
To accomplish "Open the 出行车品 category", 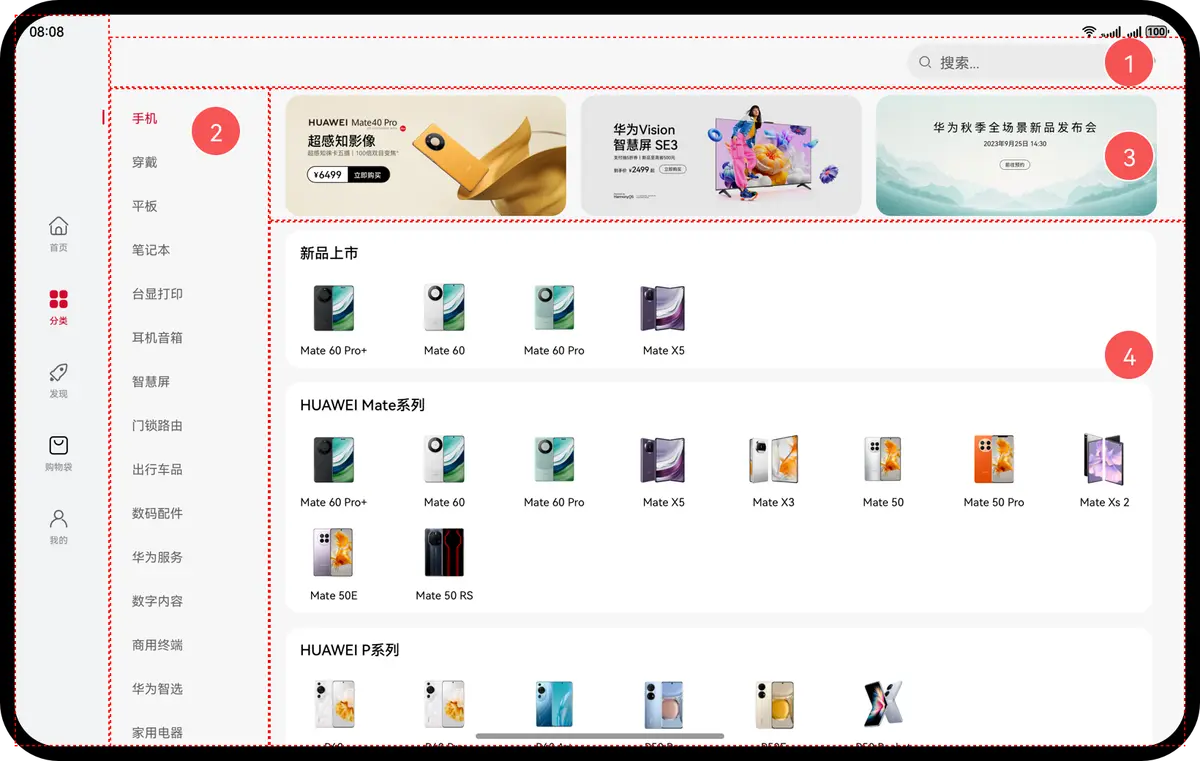I will click(x=157, y=469).
